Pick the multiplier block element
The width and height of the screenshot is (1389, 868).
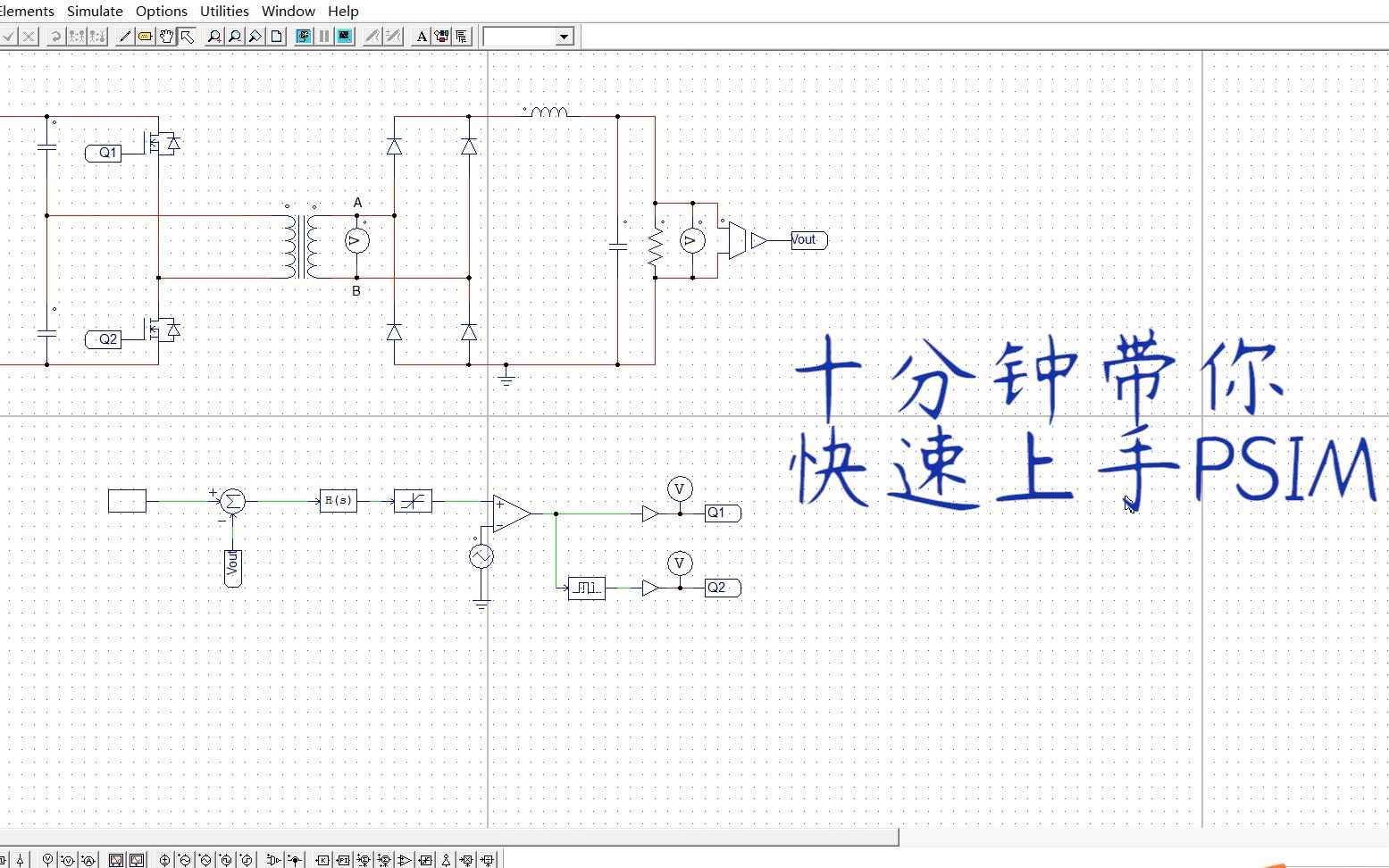pyautogui.click(x=466, y=860)
